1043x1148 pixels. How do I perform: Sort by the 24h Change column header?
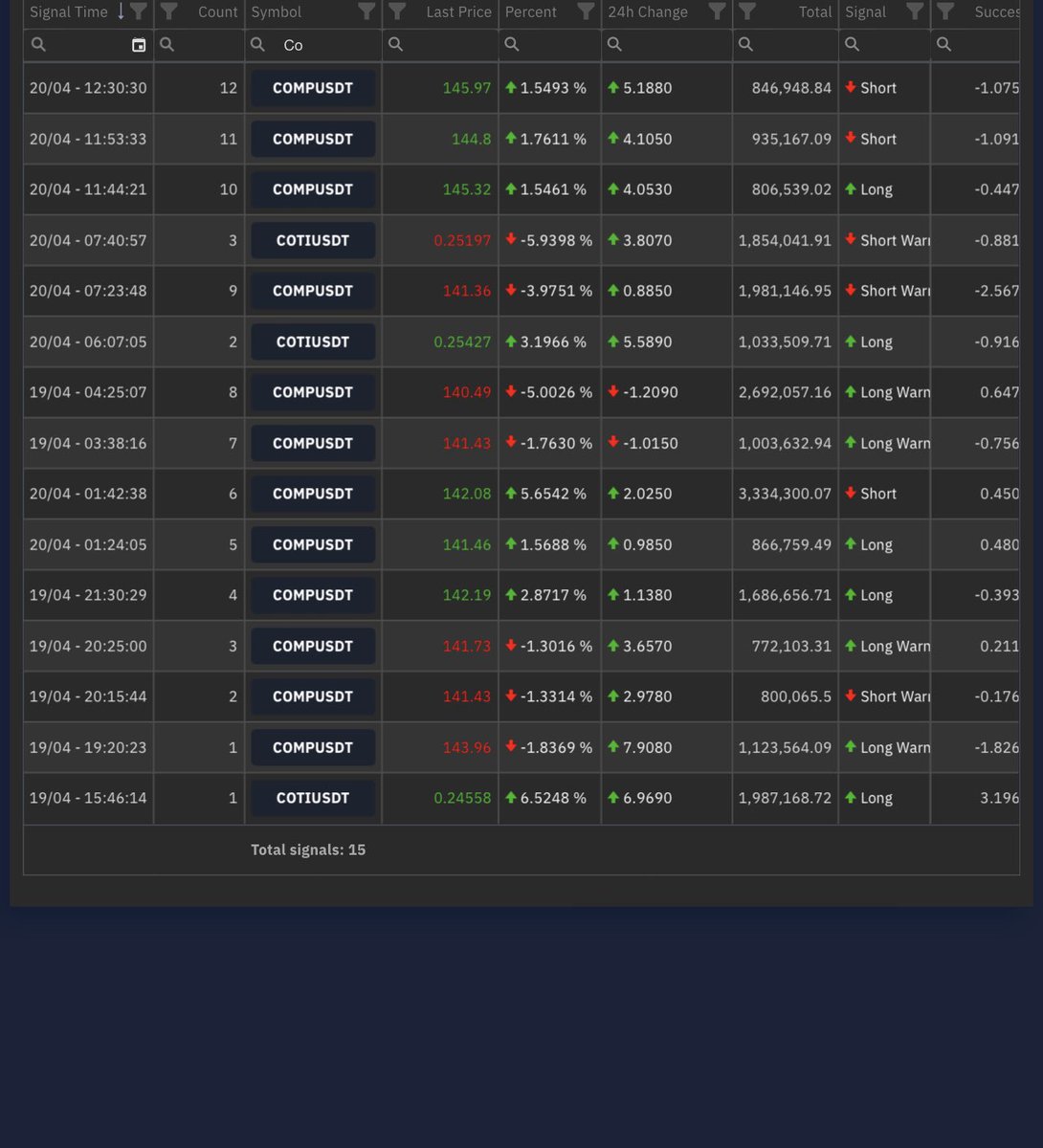tap(648, 11)
